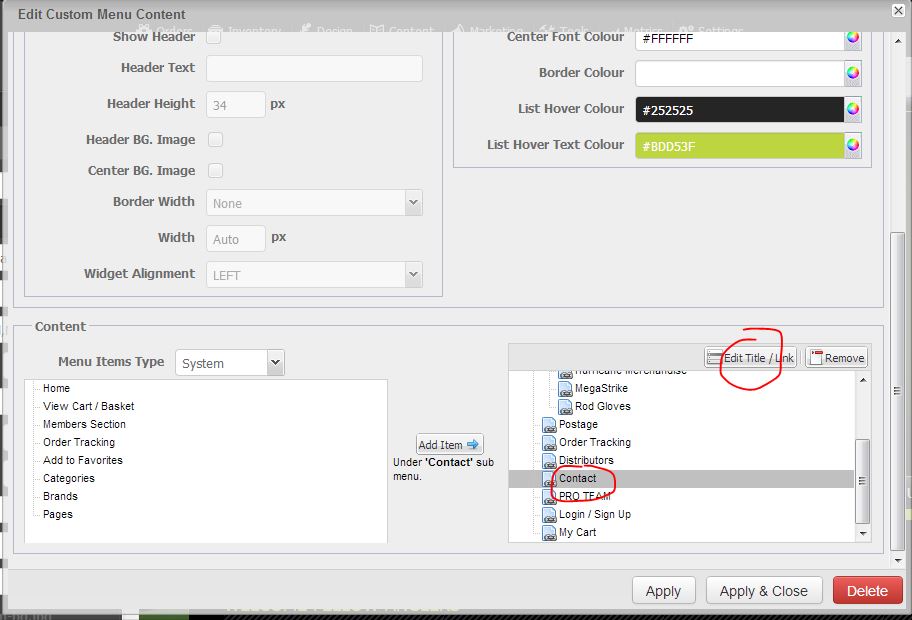Open color picker for Border Colour
Viewport: 912px width, 620px height.
(x=853, y=73)
